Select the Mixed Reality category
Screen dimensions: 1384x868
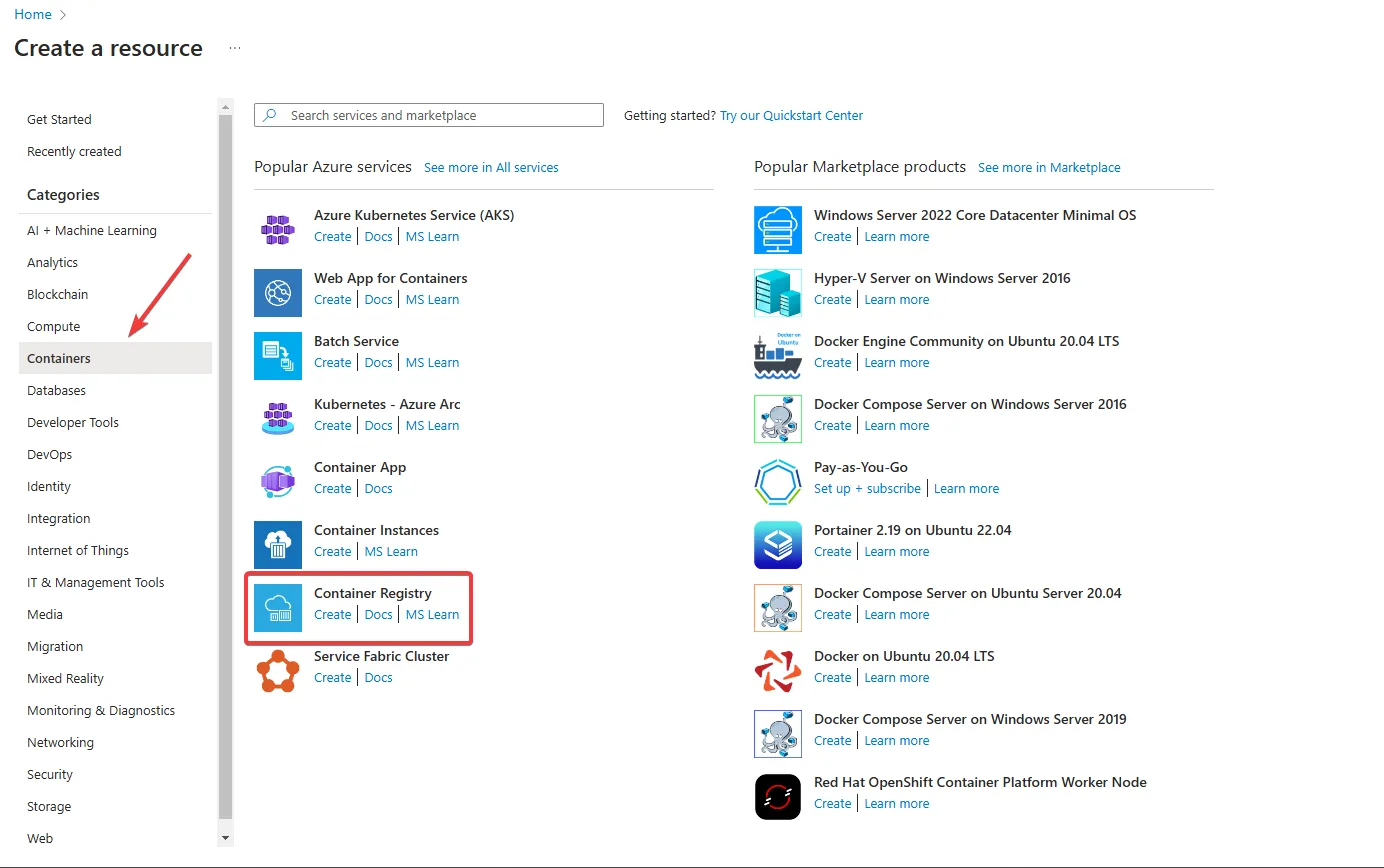coord(115,678)
